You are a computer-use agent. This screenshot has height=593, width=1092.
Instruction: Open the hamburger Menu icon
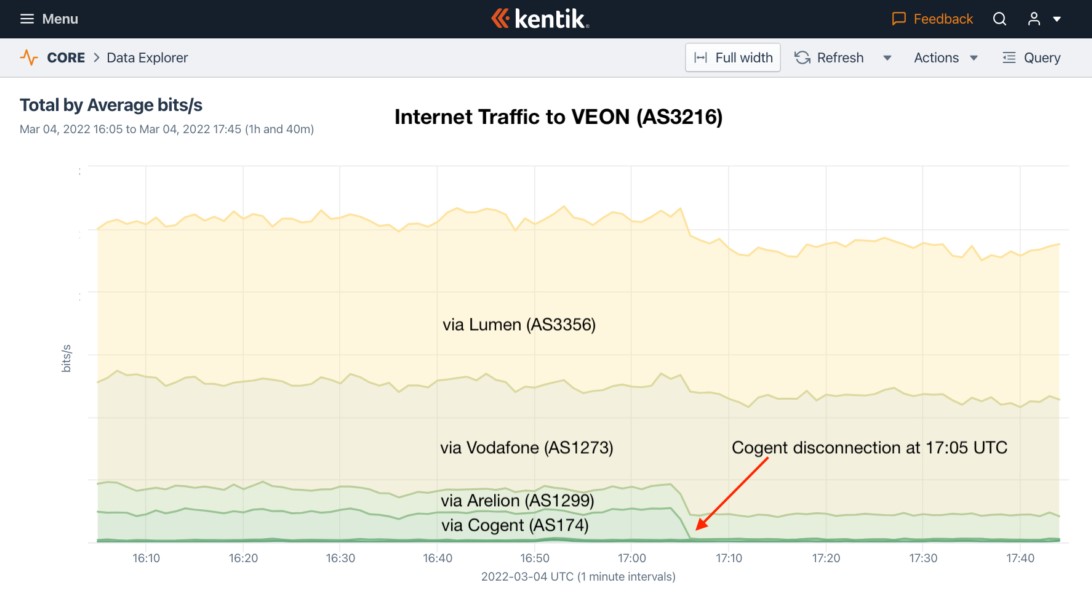pyautogui.click(x=26, y=19)
